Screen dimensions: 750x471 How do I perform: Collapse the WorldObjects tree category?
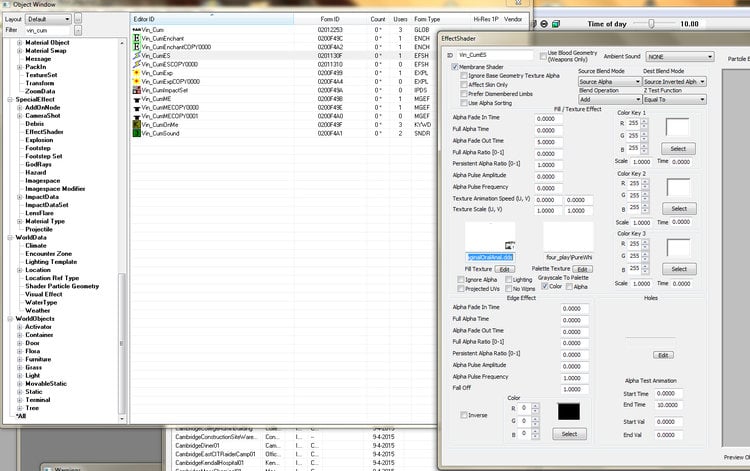(10, 318)
